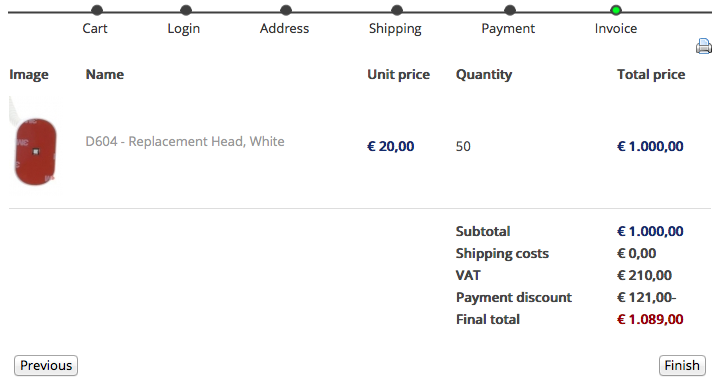Click the green Invoice step dot
The height and width of the screenshot is (383, 719).
[x=616, y=10]
